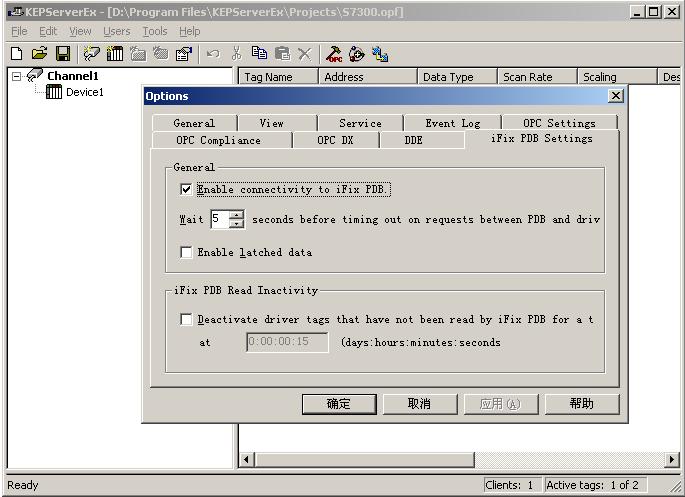
Task: Click the KEPServerEx title bar app icon
Action: [x=16, y=11]
